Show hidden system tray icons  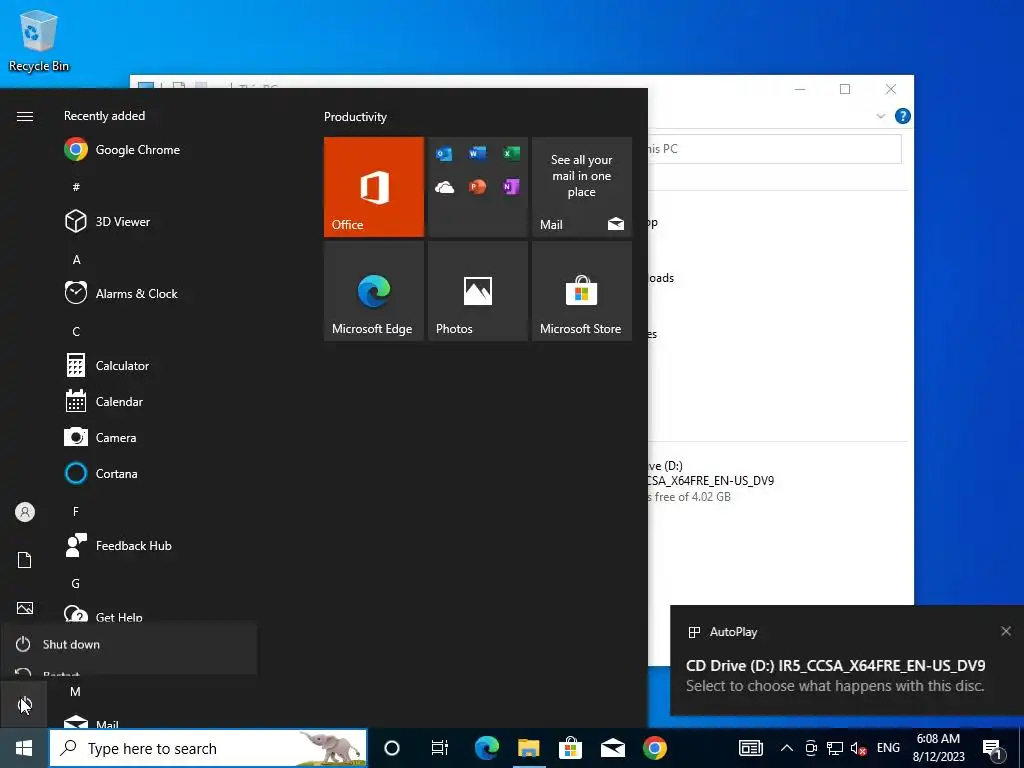tap(787, 748)
